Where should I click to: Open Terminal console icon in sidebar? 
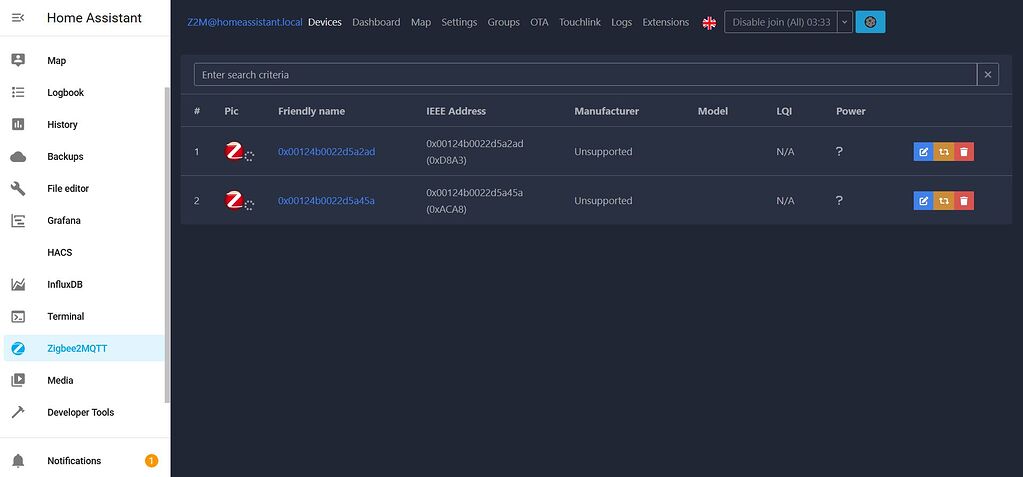tap(18, 316)
